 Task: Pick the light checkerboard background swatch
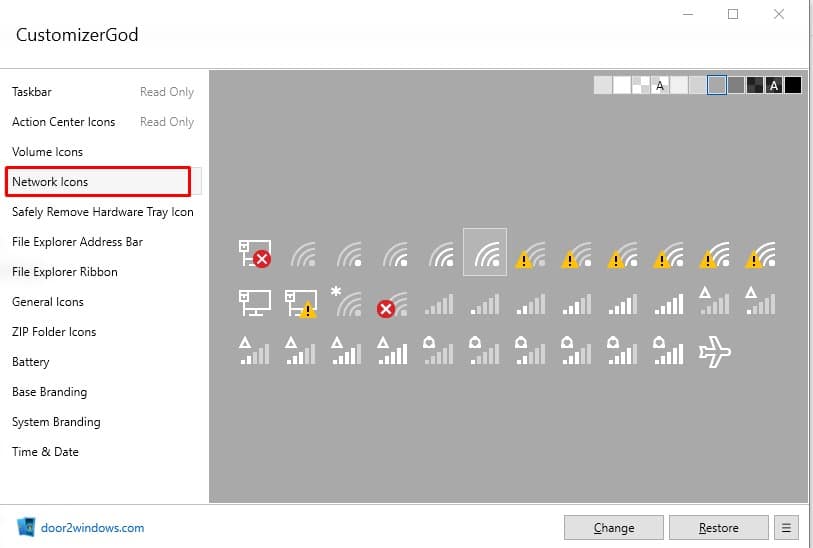[x=641, y=85]
